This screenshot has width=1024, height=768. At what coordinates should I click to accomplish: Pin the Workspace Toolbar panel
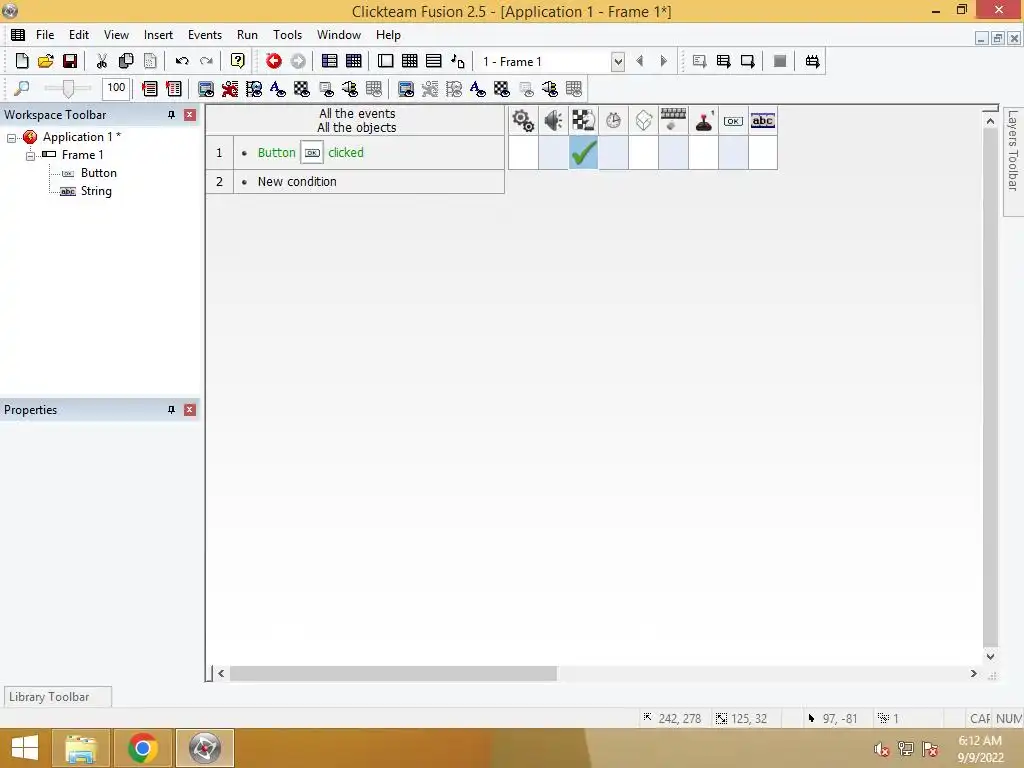click(171, 115)
